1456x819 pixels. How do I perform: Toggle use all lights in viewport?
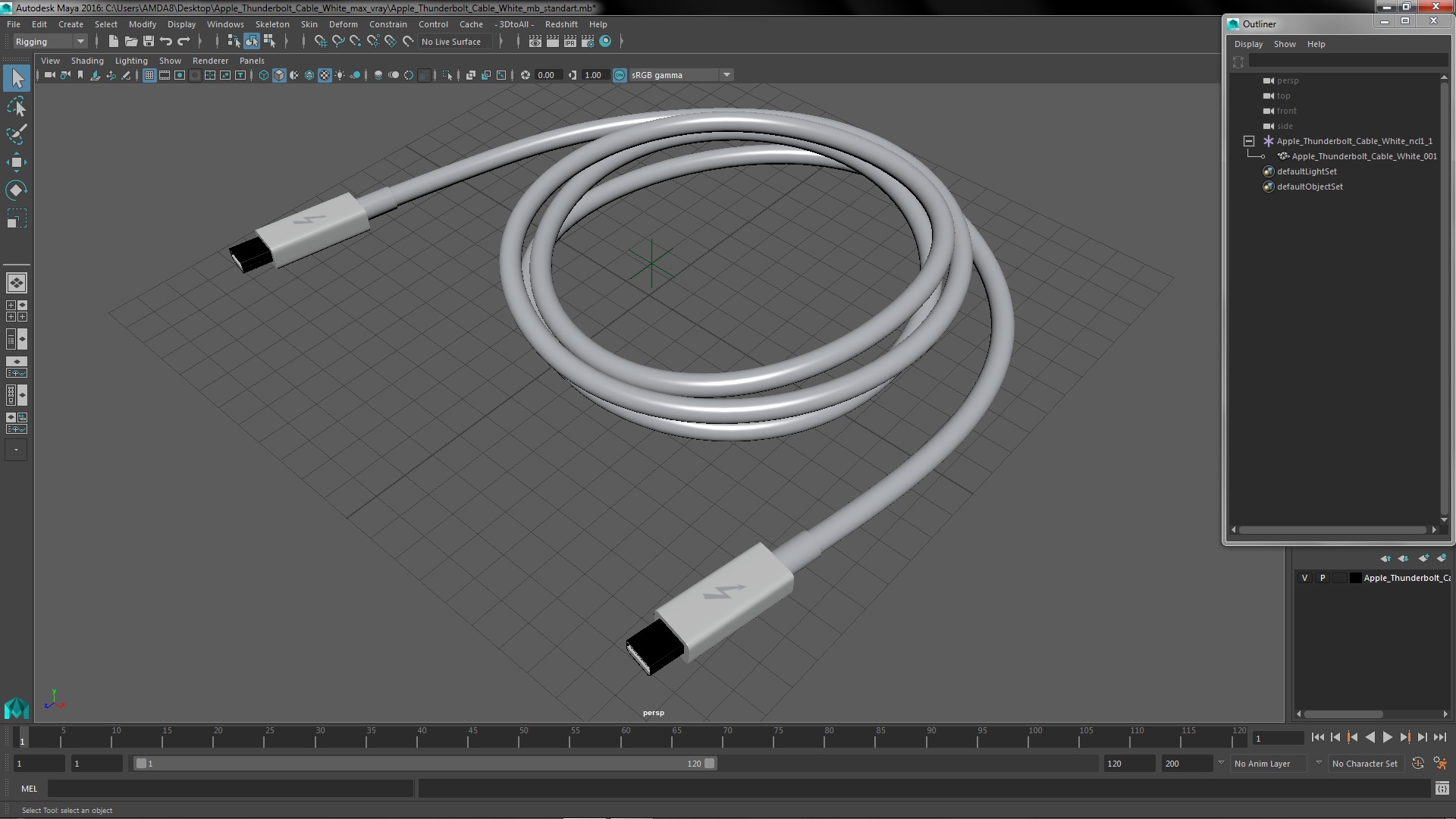[340, 75]
